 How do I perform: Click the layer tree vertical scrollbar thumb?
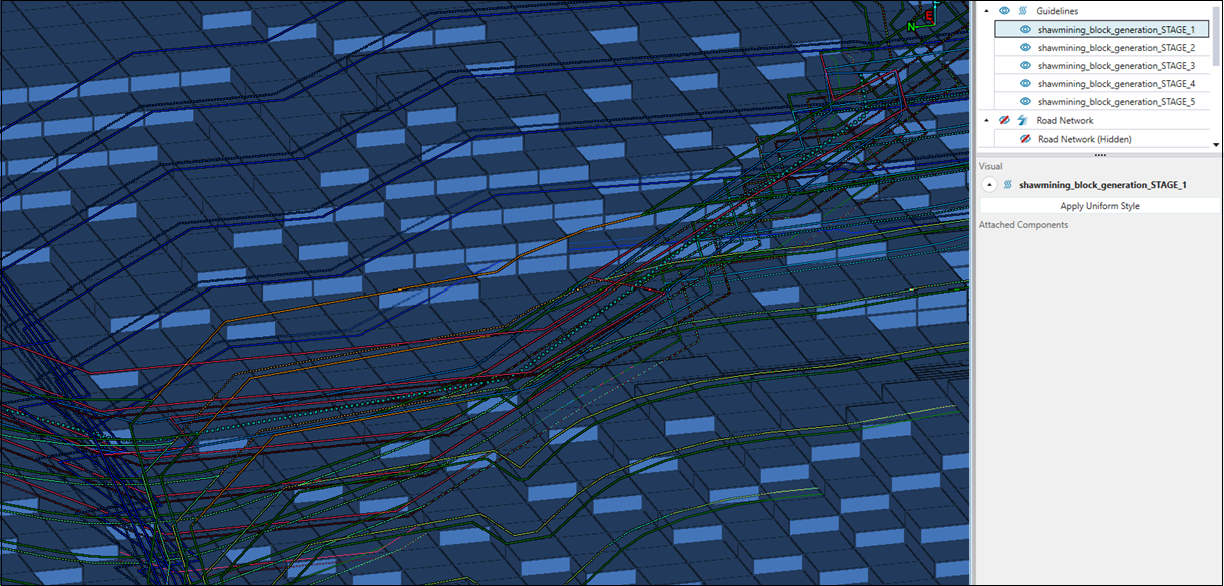[1217, 38]
